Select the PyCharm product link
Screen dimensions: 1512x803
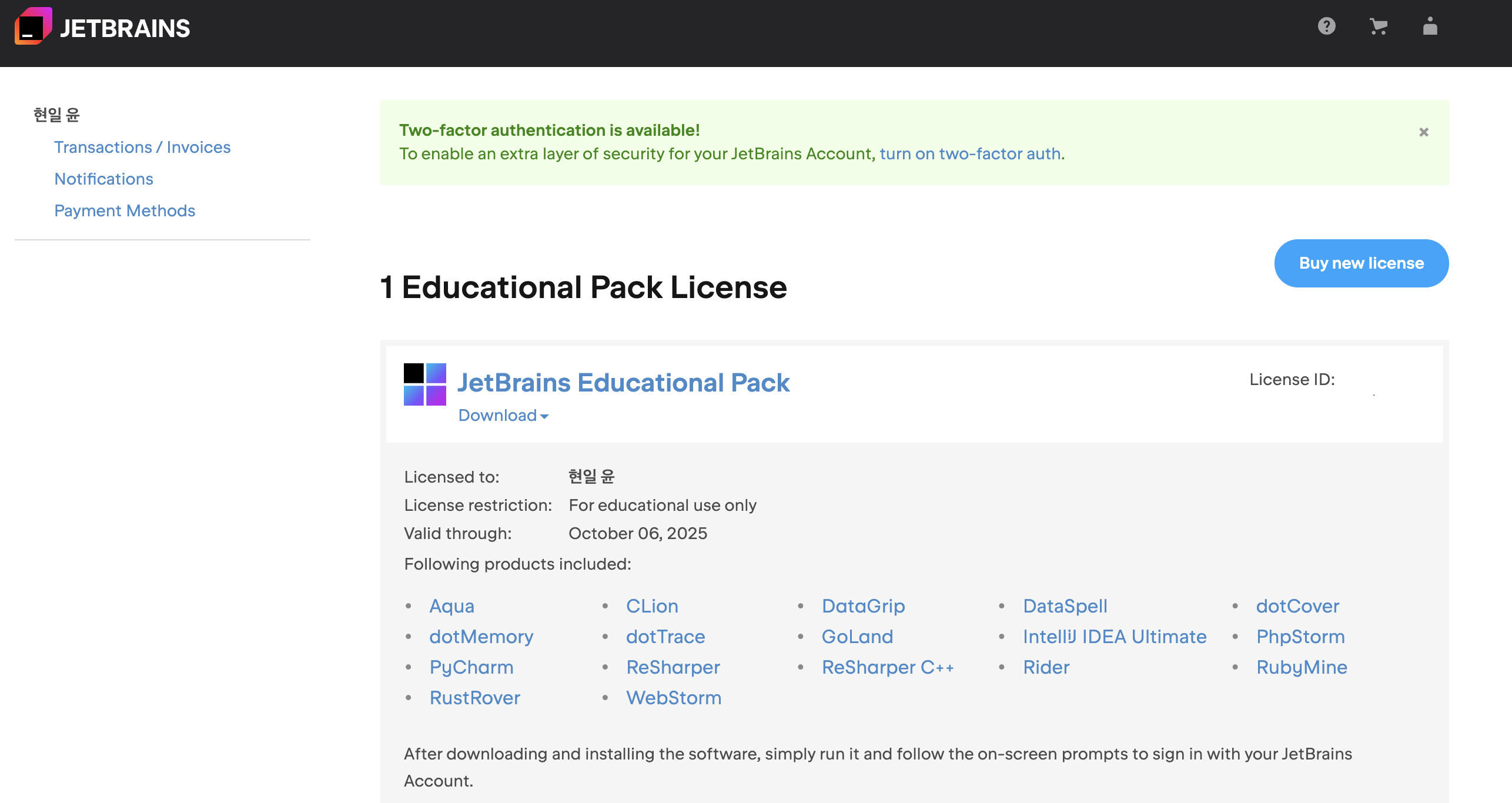pos(471,667)
